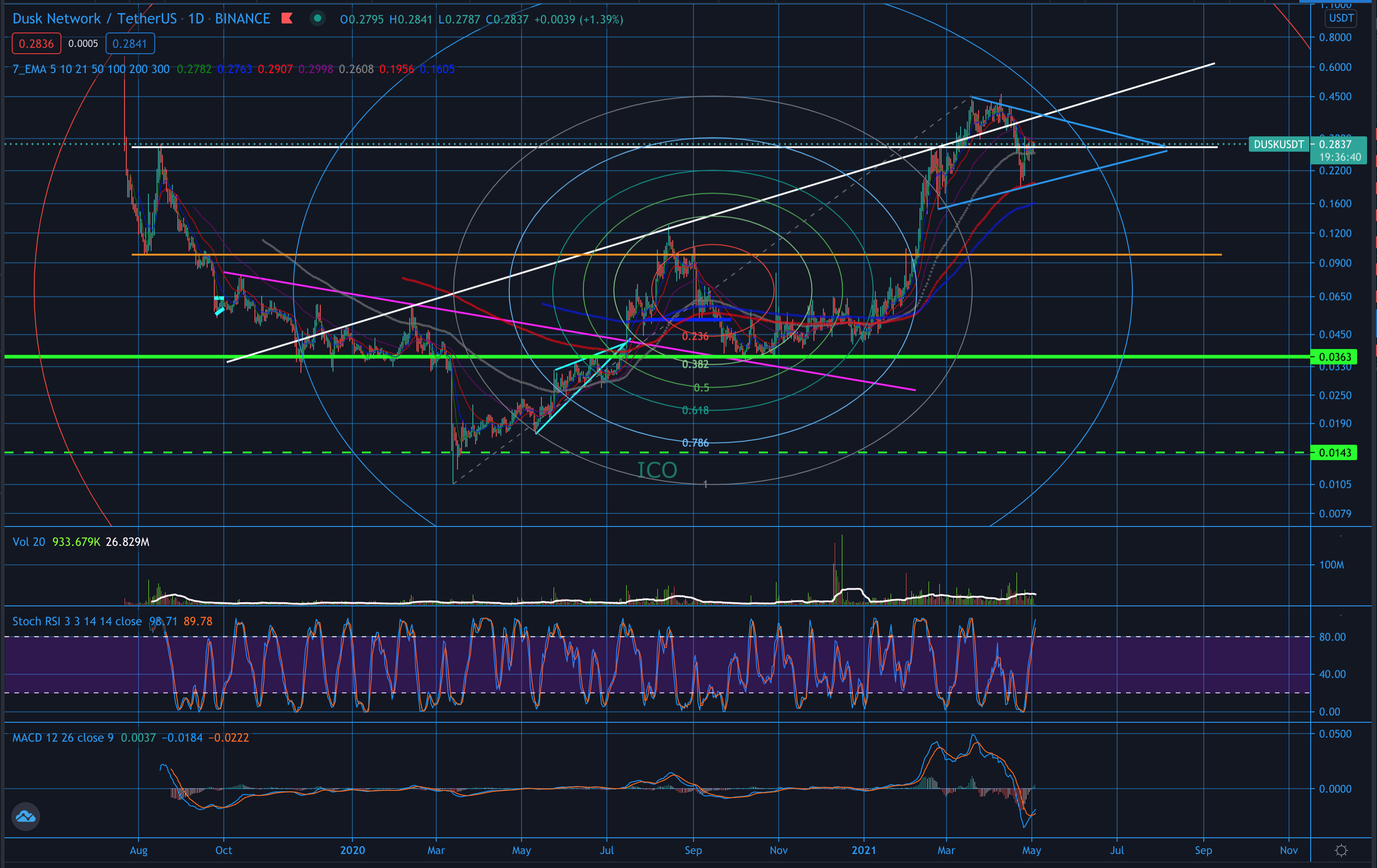This screenshot has width=1377, height=868.
Task: Click the green market status dot
Action: (317, 18)
